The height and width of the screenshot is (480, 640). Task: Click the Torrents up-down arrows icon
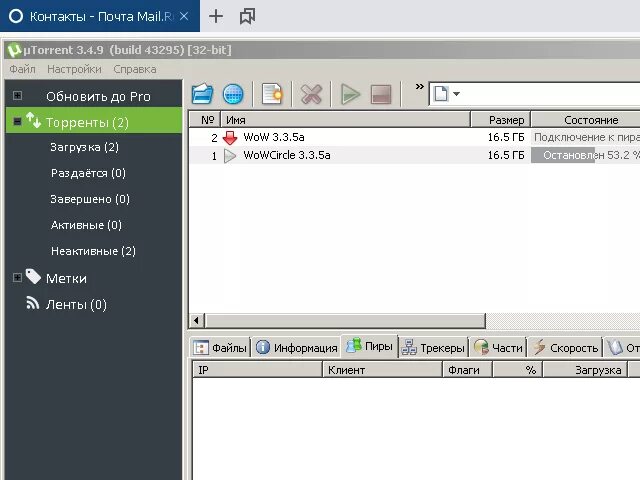(33, 120)
